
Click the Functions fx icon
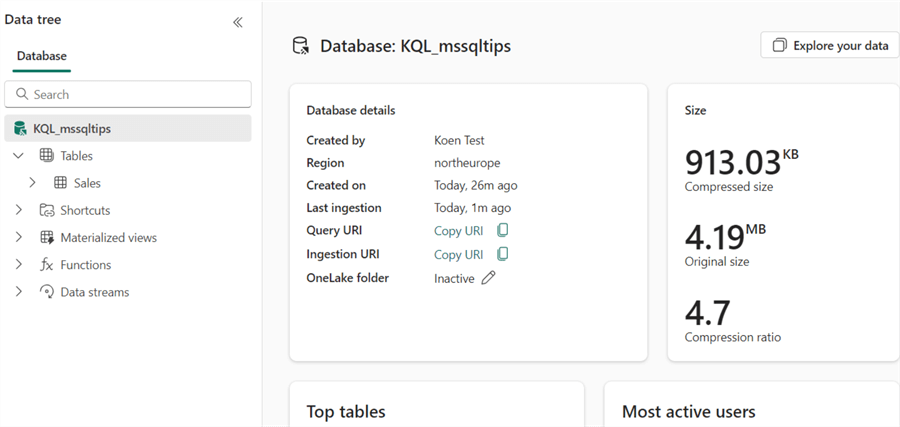click(x=46, y=265)
